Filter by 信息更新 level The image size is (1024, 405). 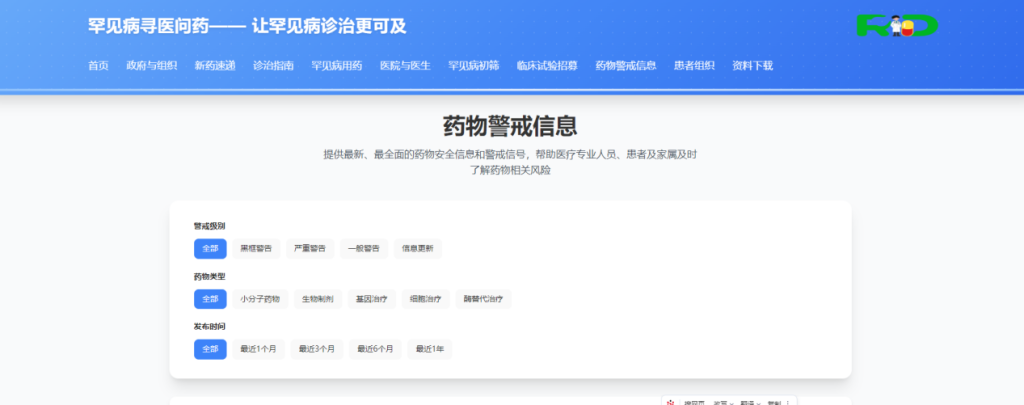click(418, 249)
